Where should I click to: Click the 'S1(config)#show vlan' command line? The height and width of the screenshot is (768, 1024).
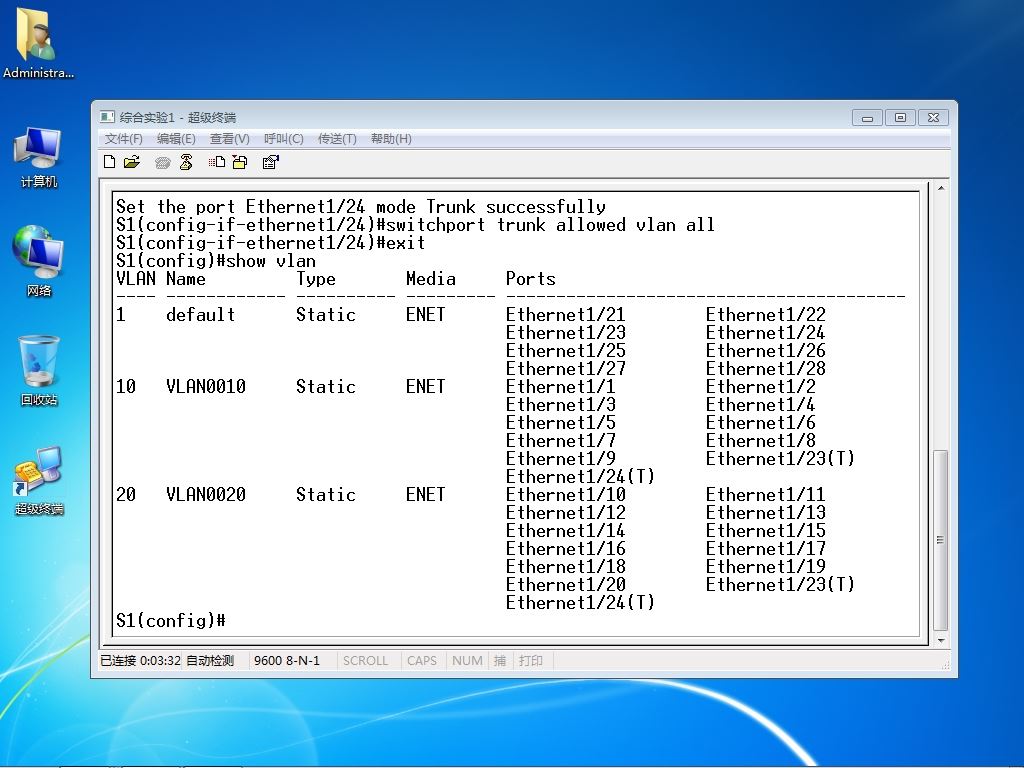(216, 261)
